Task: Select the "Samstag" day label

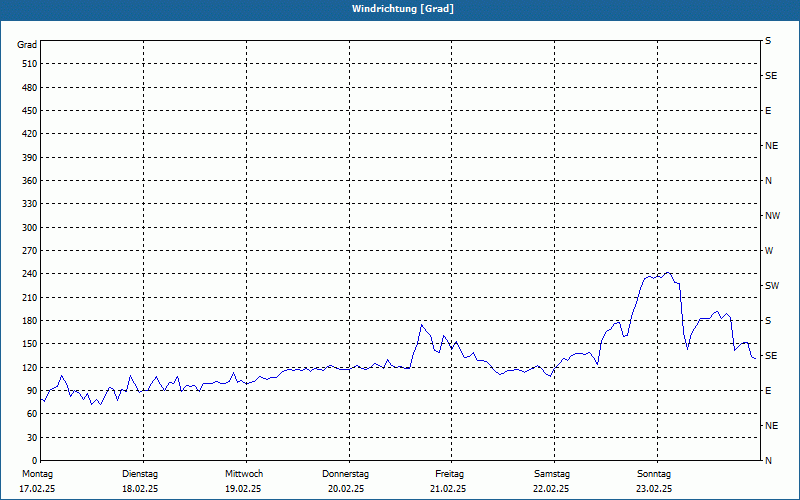Action: [x=552, y=474]
